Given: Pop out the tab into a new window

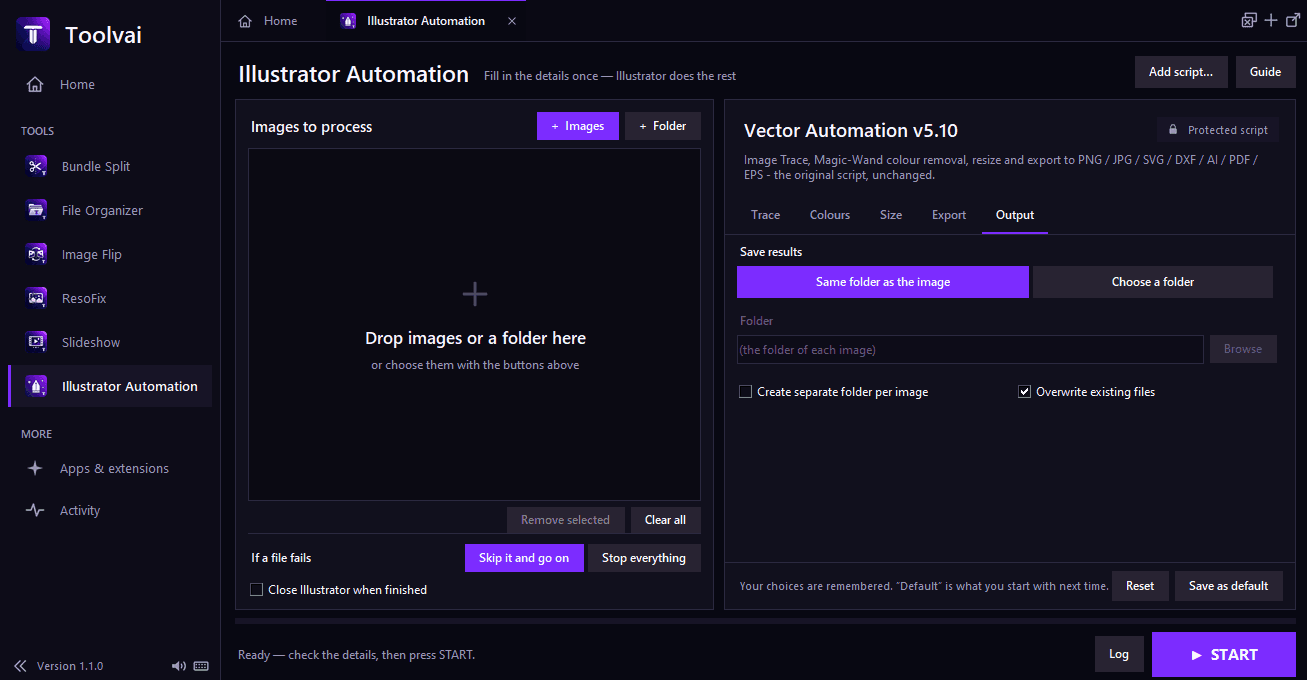Looking at the screenshot, I should pyautogui.click(x=1291, y=20).
